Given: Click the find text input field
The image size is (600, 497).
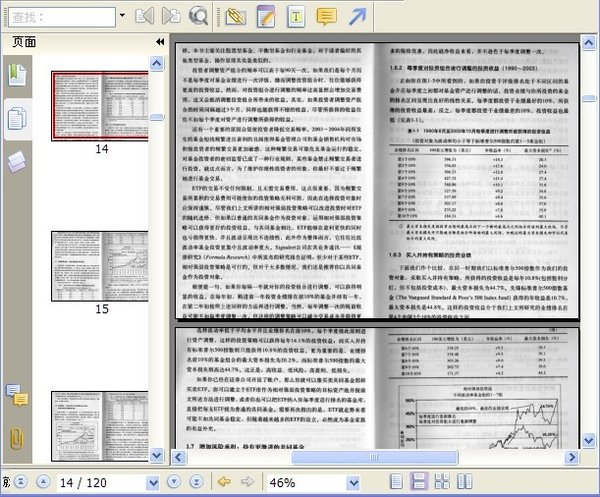Looking at the screenshot, I should tap(62, 17).
